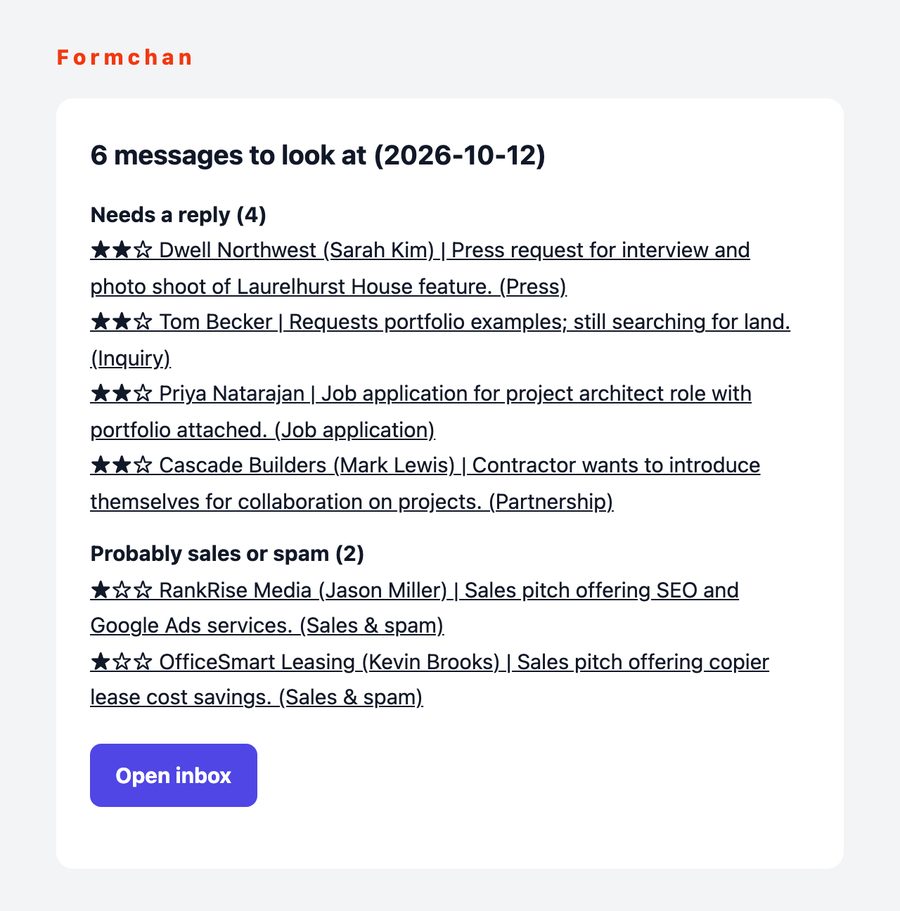Click the stars preceding Cascade Builders
900x911 pixels.
point(121,465)
